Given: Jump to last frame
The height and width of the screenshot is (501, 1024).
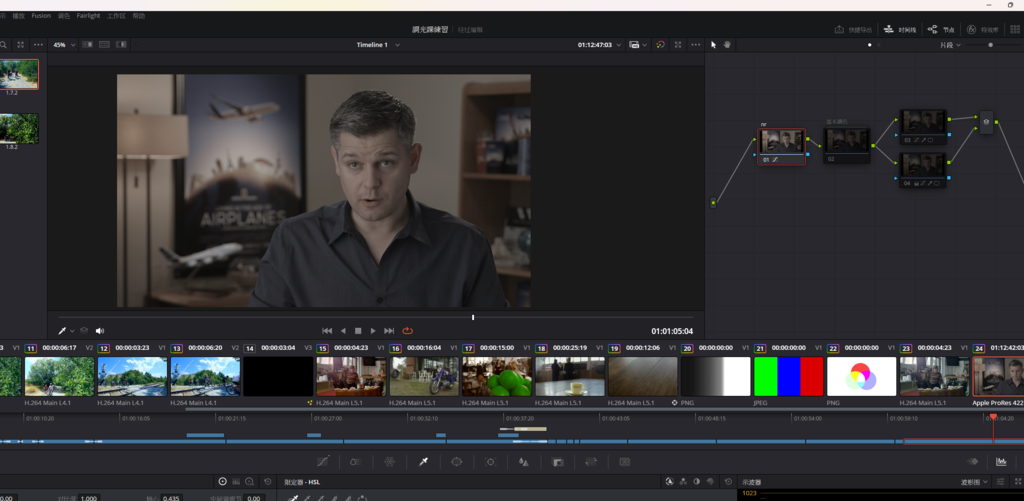Looking at the screenshot, I should pos(389,331).
